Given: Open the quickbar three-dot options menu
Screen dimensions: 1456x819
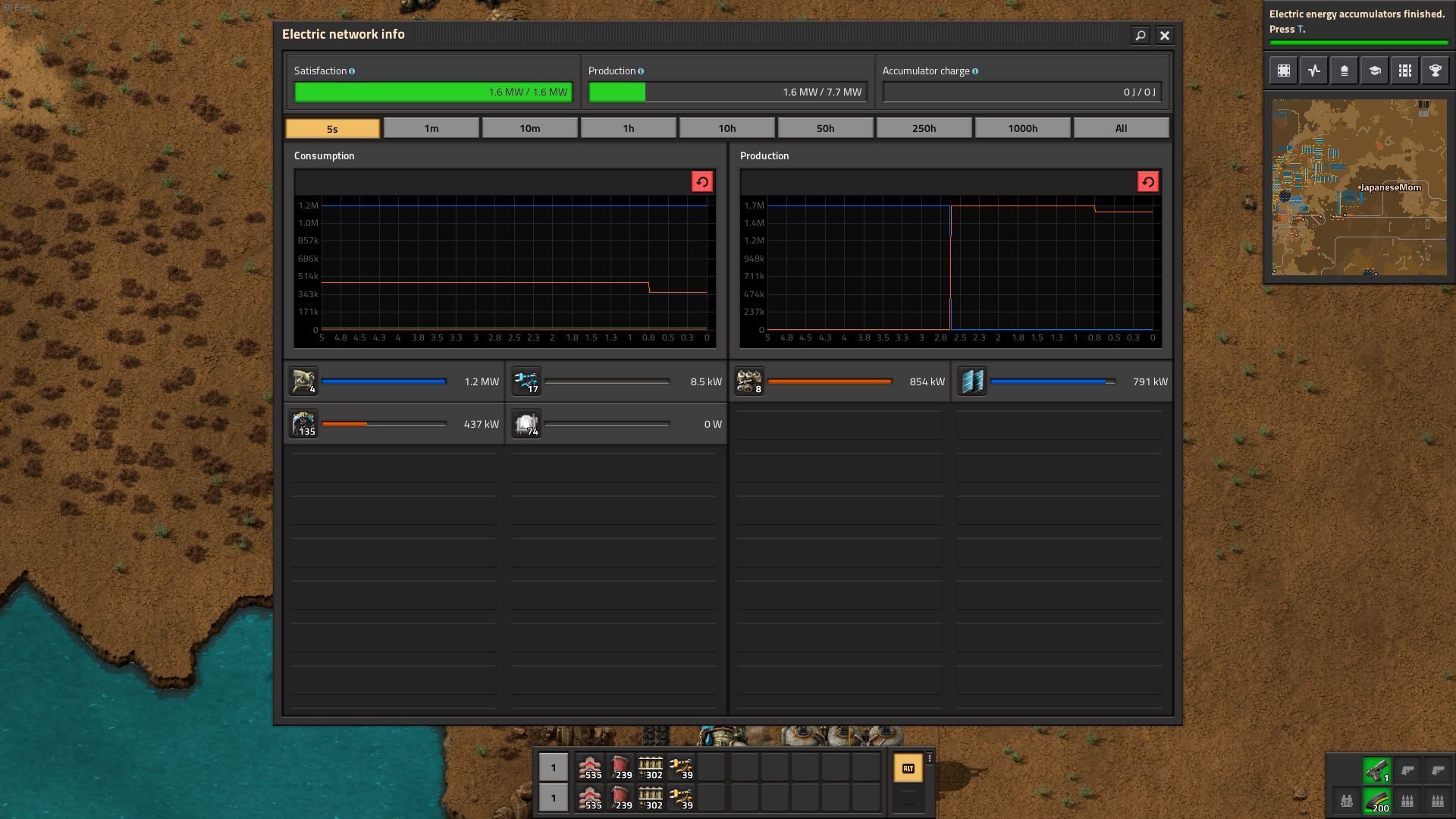Looking at the screenshot, I should point(929,758).
